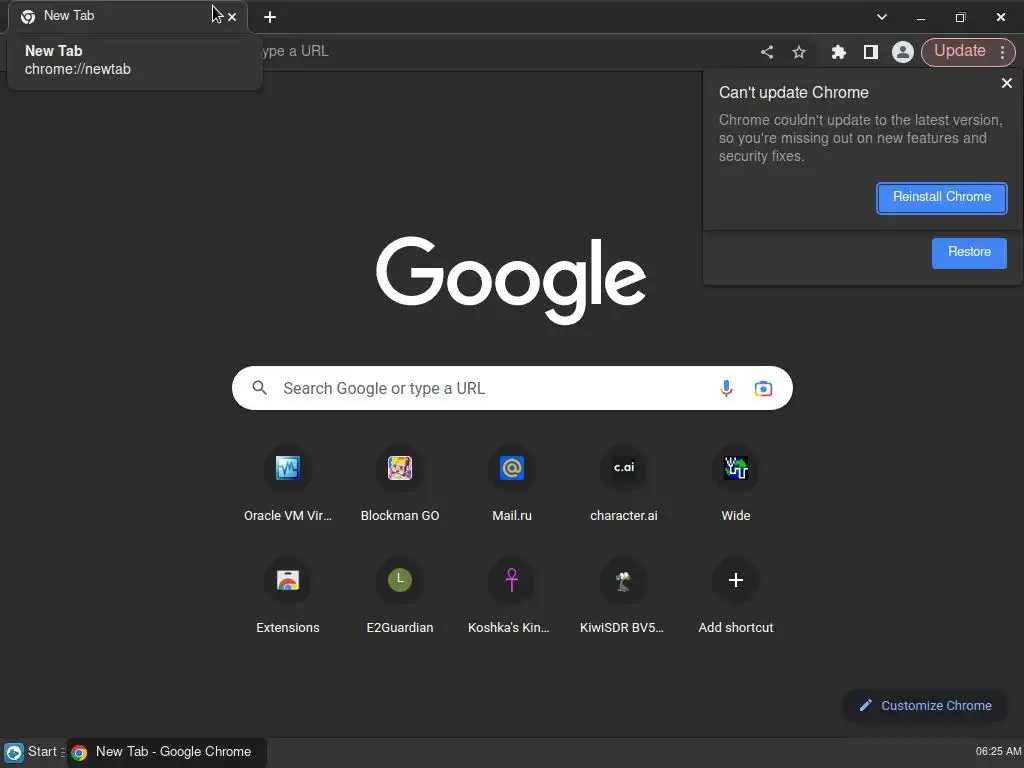The image size is (1024, 768).
Task: Bookmark this tab with the star icon
Action: (x=799, y=52)
